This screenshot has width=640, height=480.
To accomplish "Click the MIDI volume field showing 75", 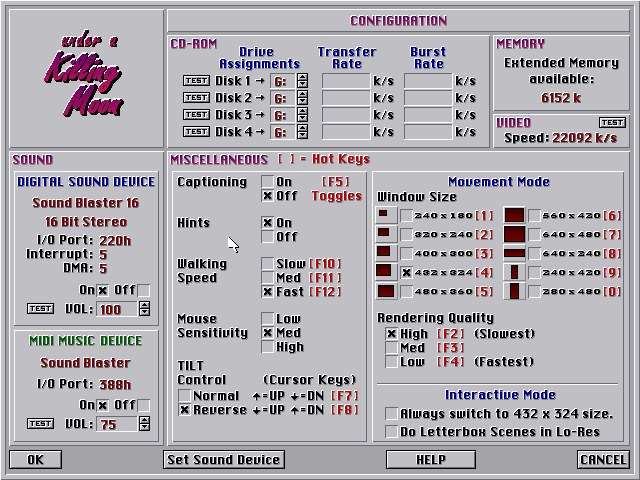I will [x=117, y=424].
